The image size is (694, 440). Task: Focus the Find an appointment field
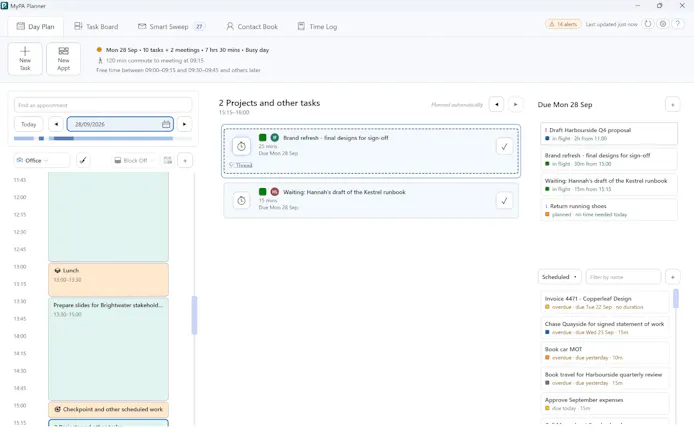tap(103, 105)
